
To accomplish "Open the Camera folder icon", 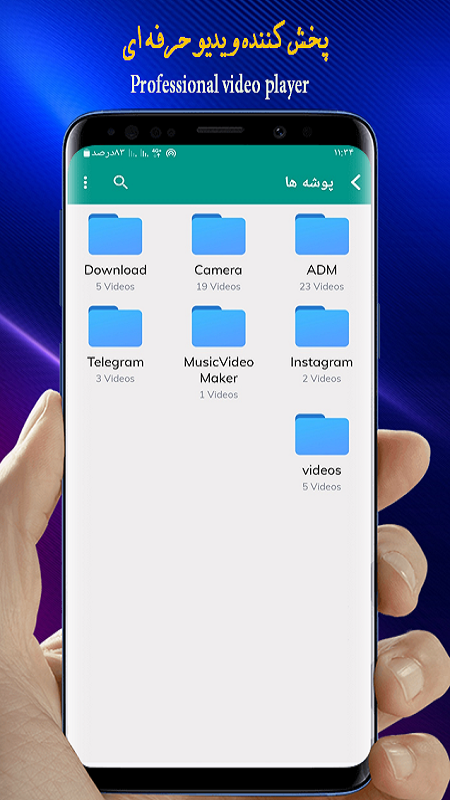I will (218, 234).
